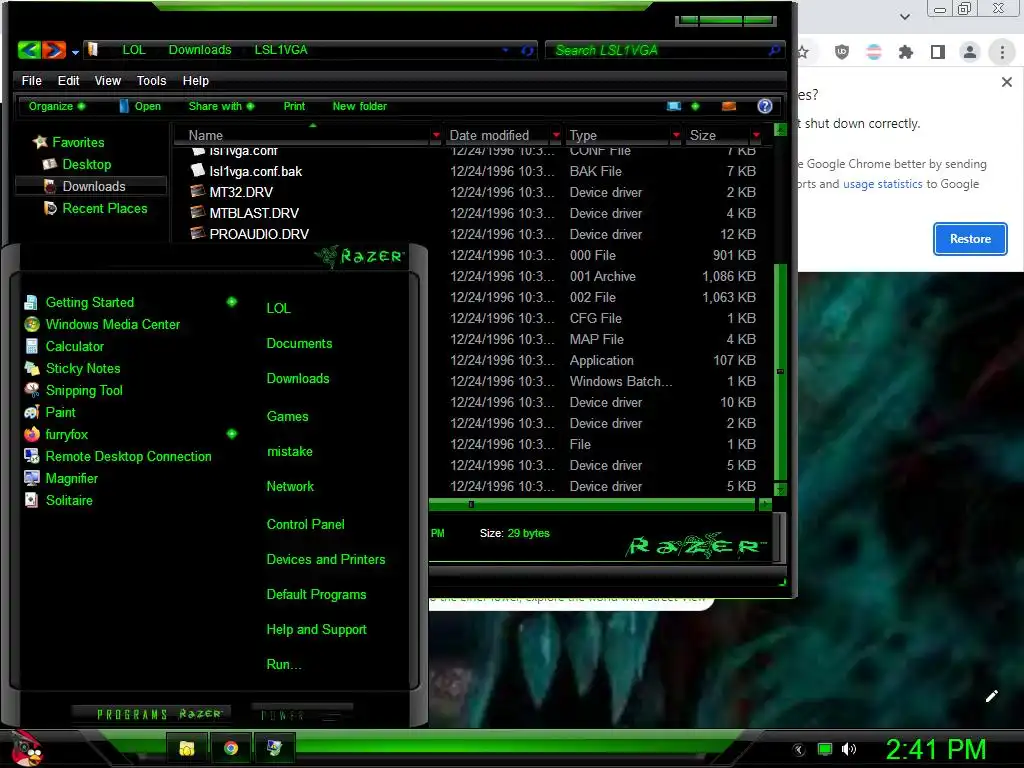Open the file explorer taskbar icon
Image resolution: width=1024 pixels, height=768 pixels.
[x=187, y=748]
